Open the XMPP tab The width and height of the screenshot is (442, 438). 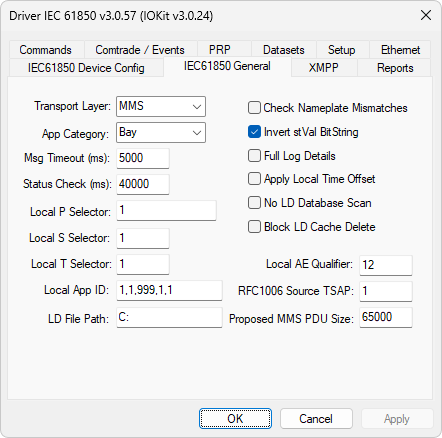324,68
